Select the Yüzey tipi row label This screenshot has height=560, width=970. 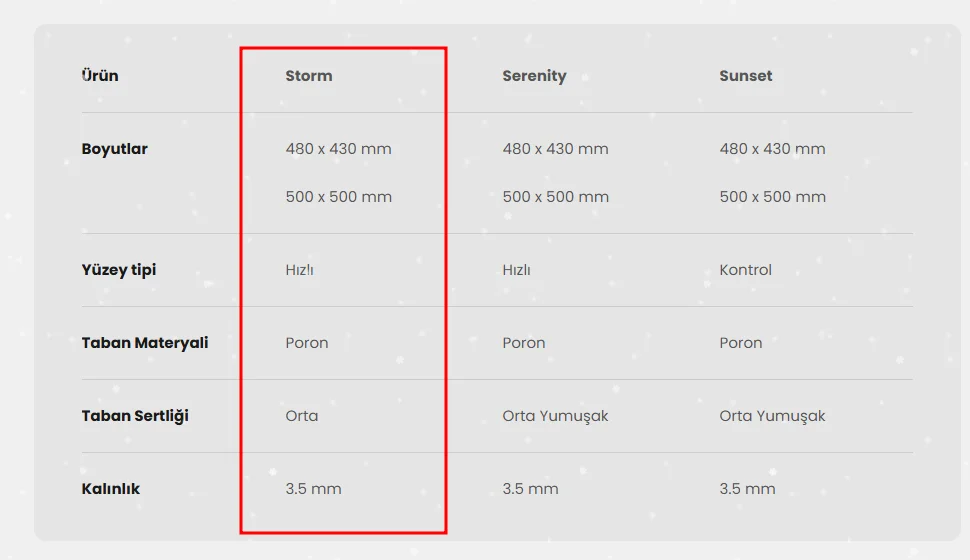click(119, 270)
